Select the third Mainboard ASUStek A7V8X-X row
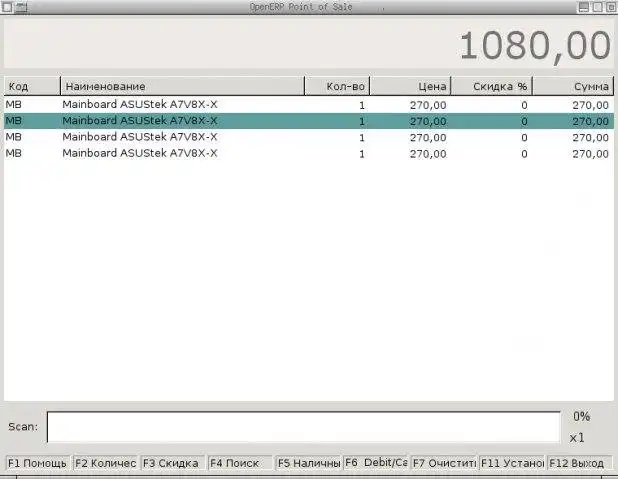 click(309, 137)
